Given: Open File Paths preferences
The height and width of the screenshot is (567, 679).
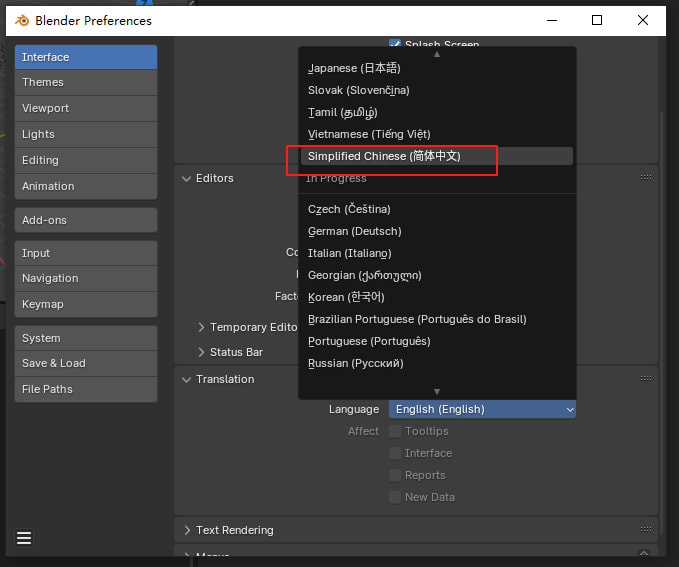Looking at the screenshot, I should (x=86, y=389).
